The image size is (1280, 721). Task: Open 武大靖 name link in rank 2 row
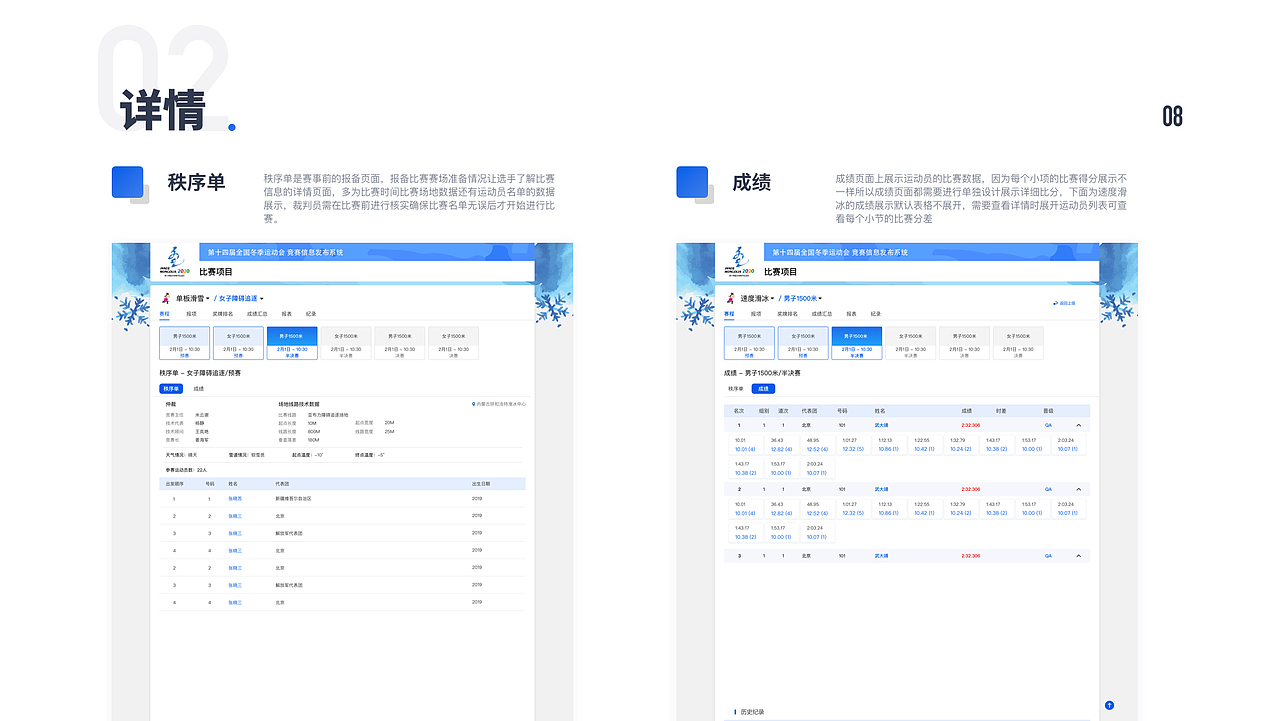(x=882, y=490)
